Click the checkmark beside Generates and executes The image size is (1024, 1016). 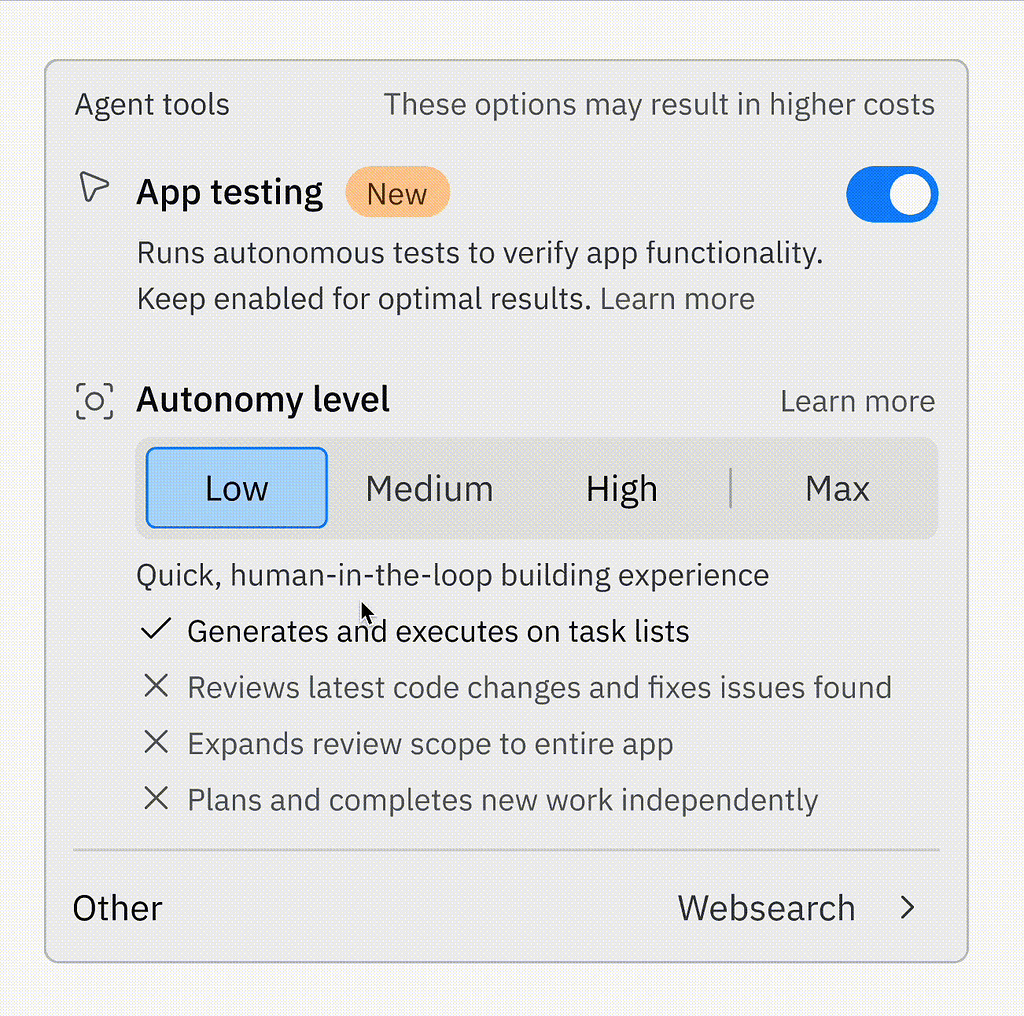(x=156, y=630)
